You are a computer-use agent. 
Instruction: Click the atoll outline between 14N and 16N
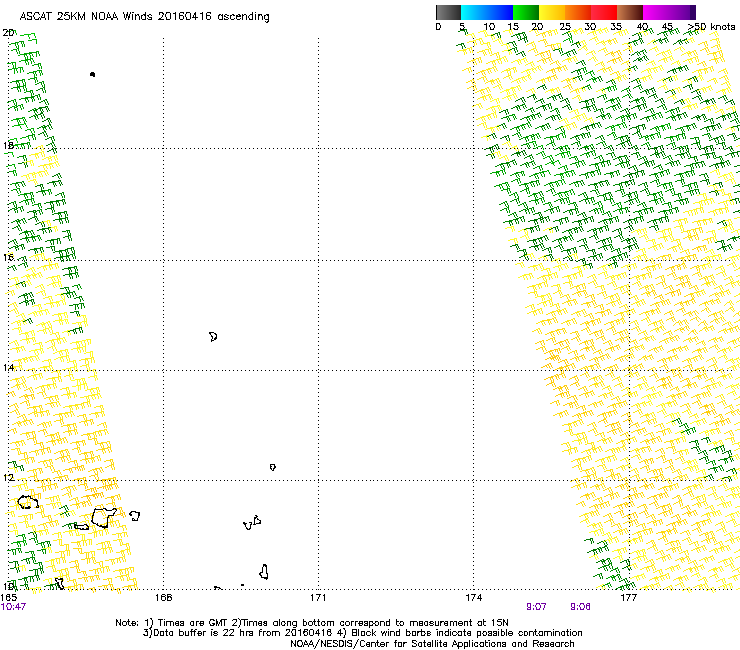(213, 337)
